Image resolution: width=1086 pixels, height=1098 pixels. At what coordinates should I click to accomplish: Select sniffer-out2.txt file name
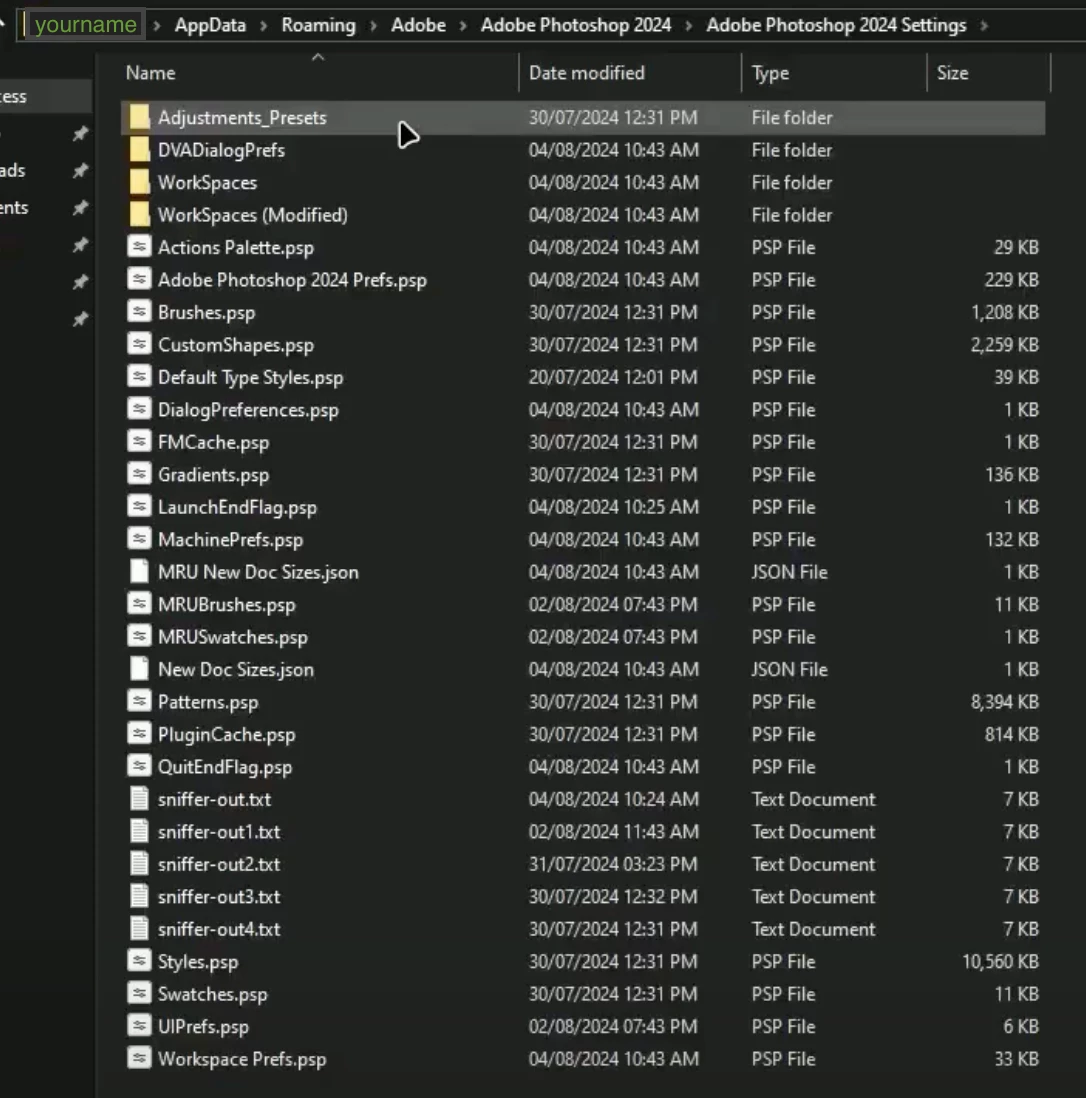pyautogui.click(x=218, y=864)
